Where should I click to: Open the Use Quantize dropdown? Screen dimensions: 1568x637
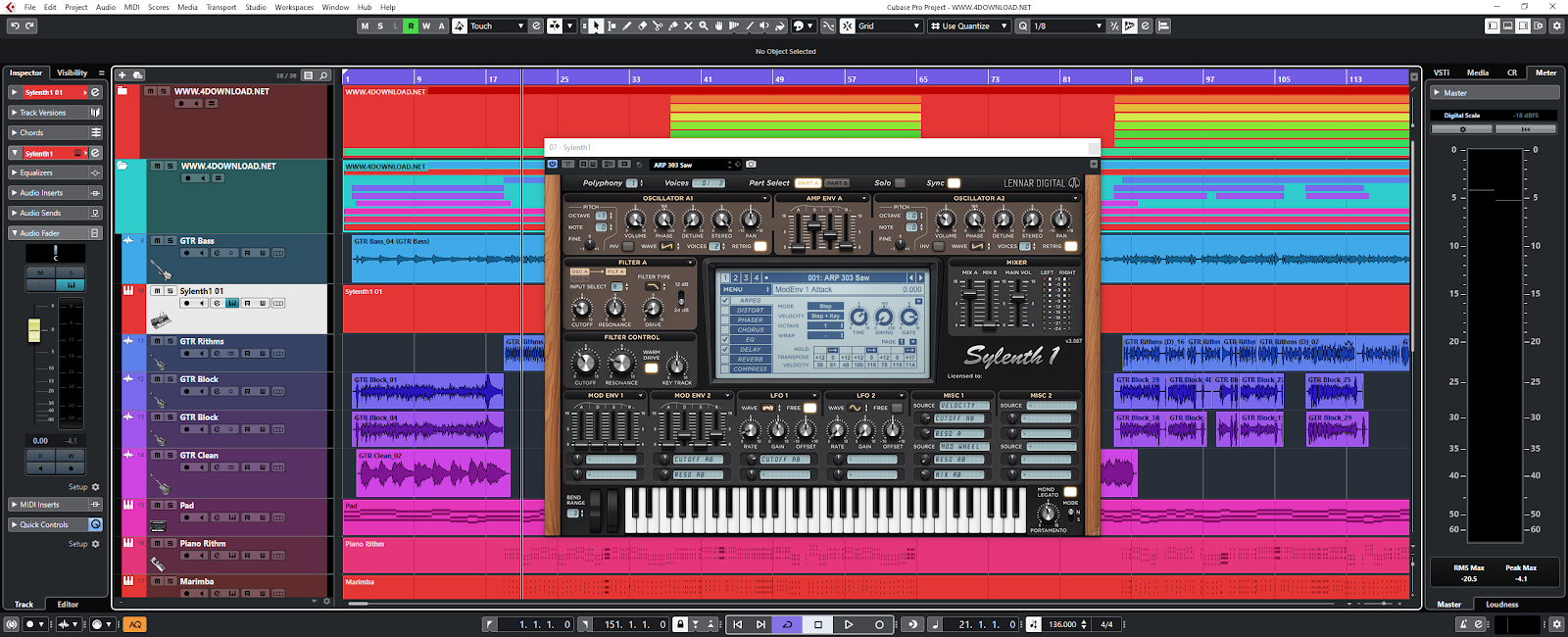(969, 25)
